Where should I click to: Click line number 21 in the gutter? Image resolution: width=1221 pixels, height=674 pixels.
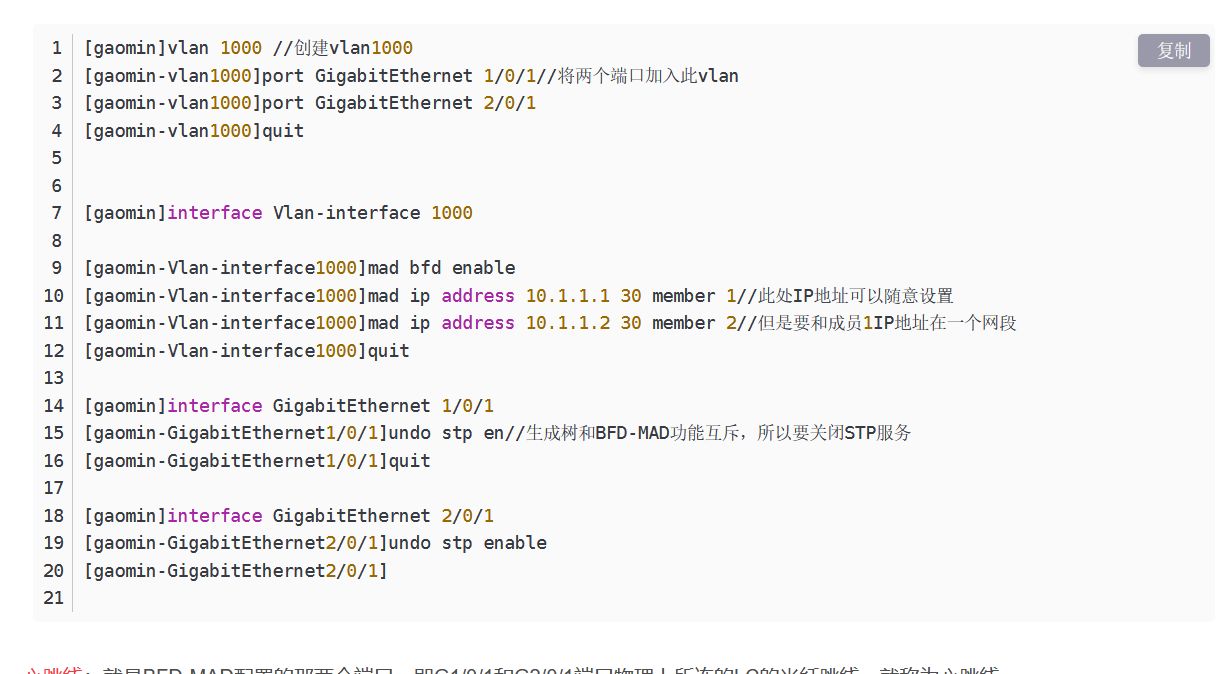click(x=54, y=598)
